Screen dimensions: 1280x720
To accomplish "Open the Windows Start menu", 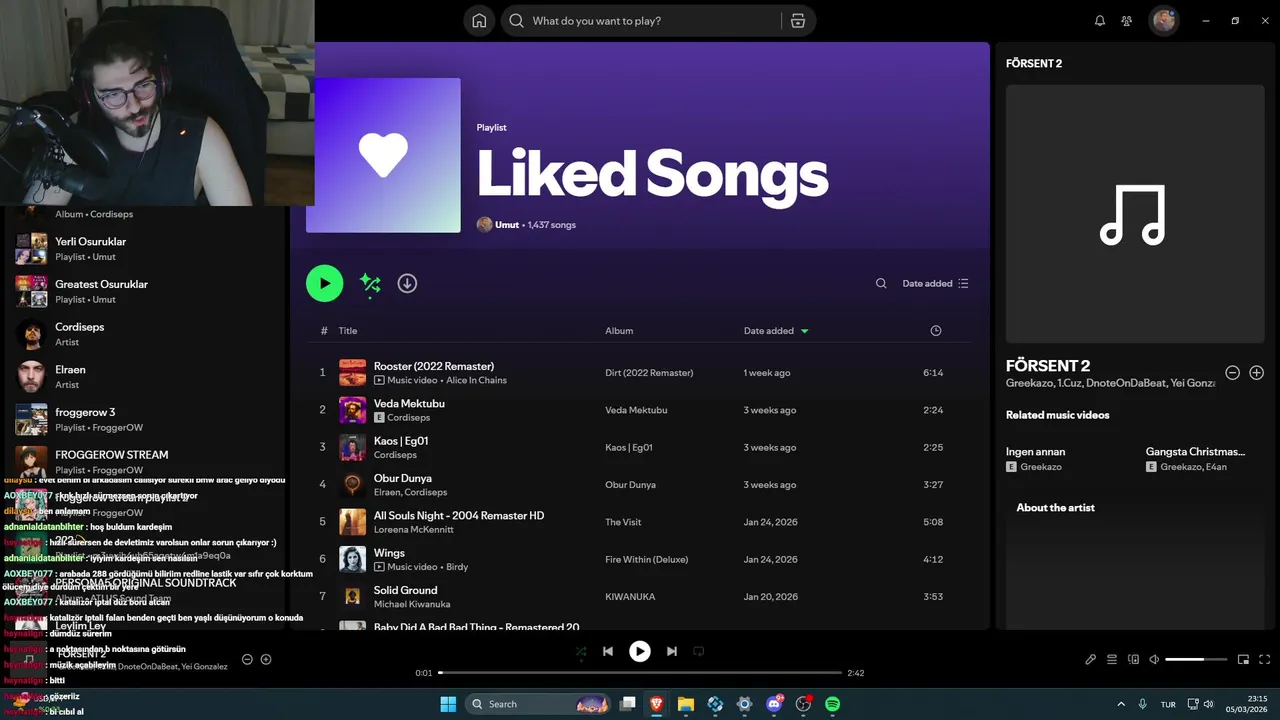I will point(448,704).
